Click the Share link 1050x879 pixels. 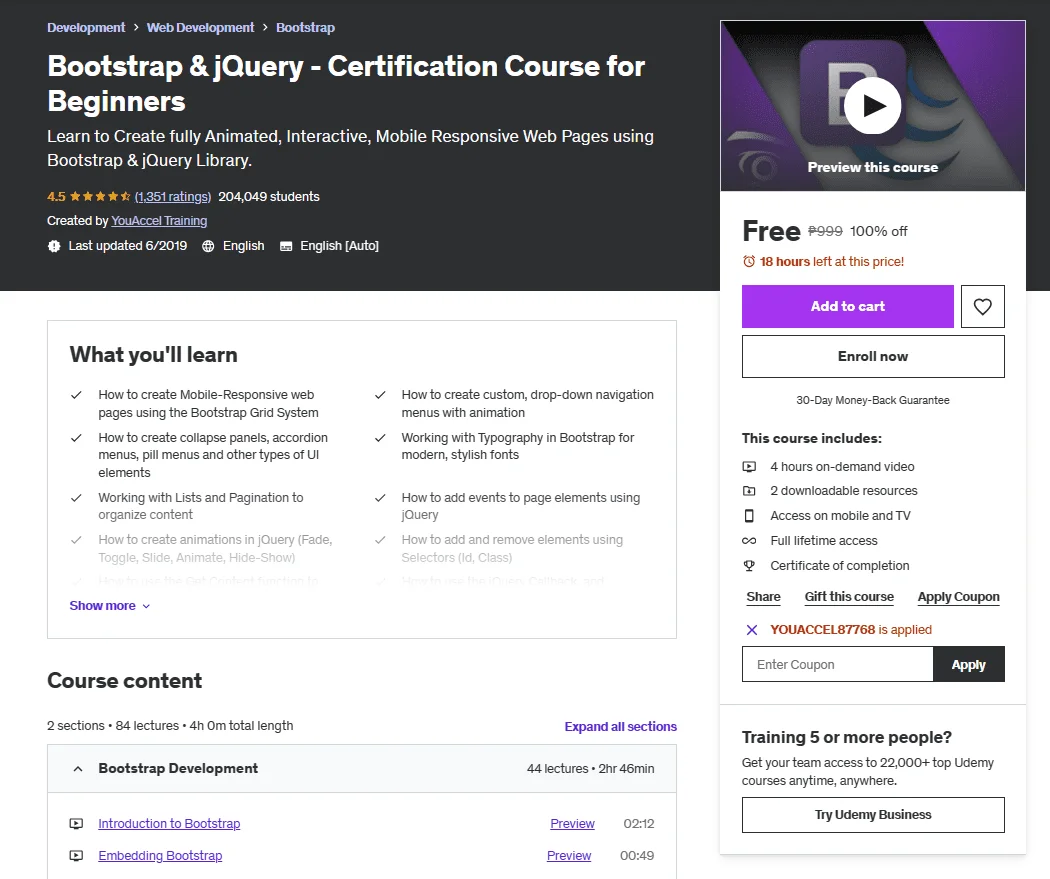coord(763,596)
